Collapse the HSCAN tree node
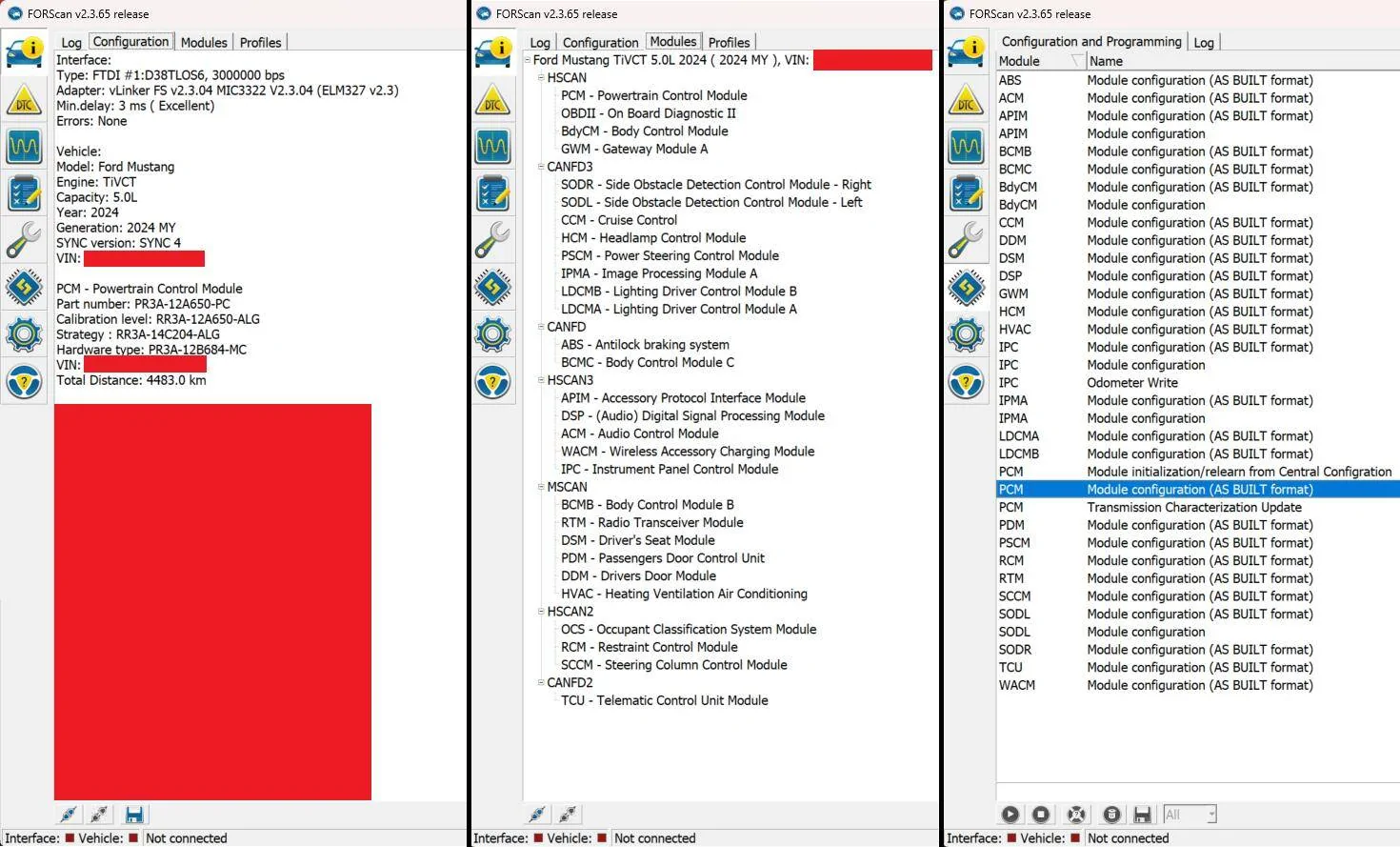 coord(541,78)
